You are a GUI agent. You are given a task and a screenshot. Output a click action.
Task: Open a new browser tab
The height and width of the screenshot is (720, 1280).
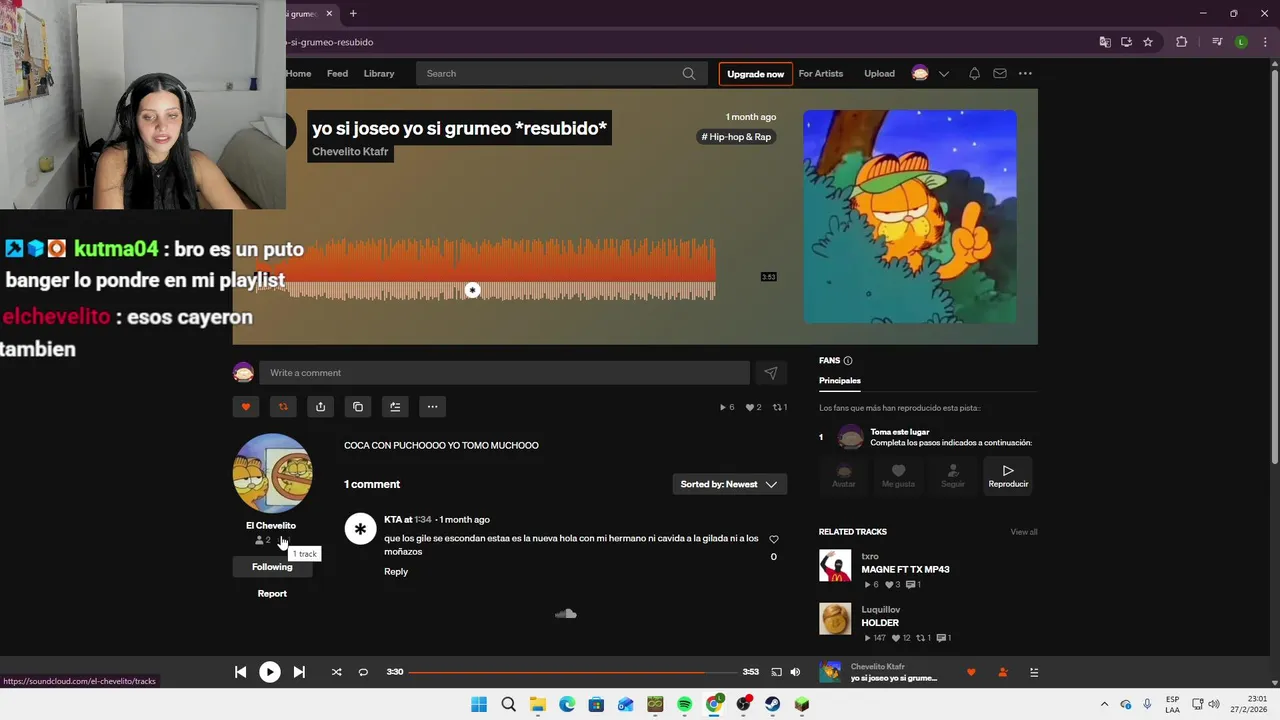point(353,14)
